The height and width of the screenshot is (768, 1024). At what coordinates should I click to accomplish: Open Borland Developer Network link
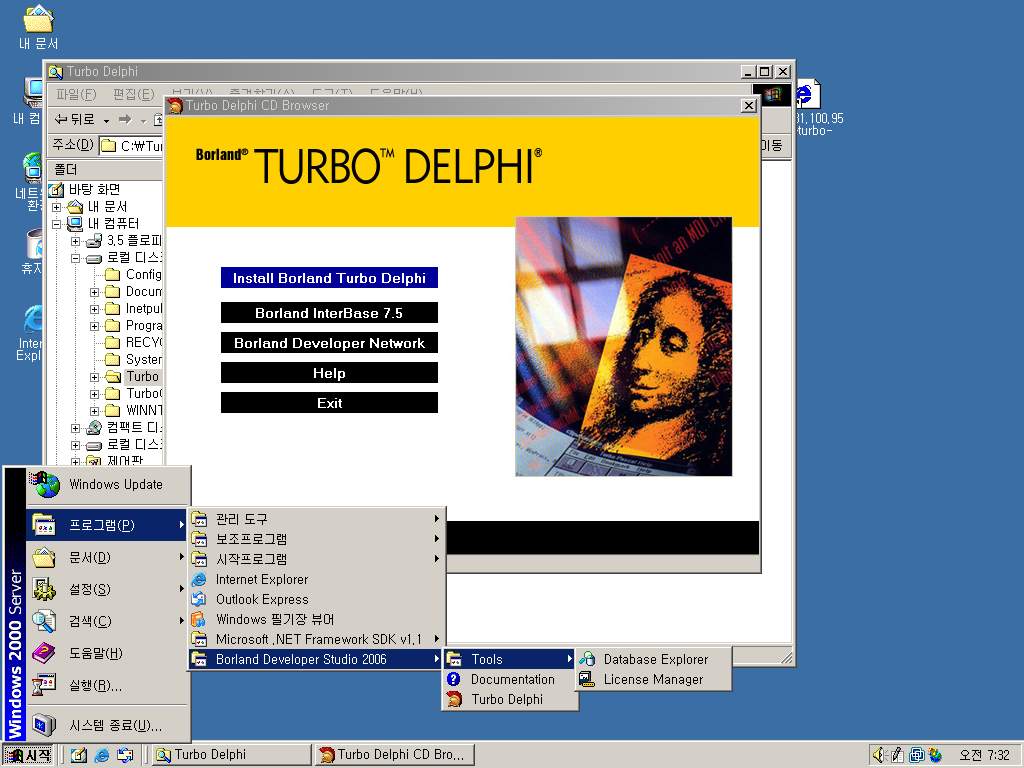coord(329,343)
